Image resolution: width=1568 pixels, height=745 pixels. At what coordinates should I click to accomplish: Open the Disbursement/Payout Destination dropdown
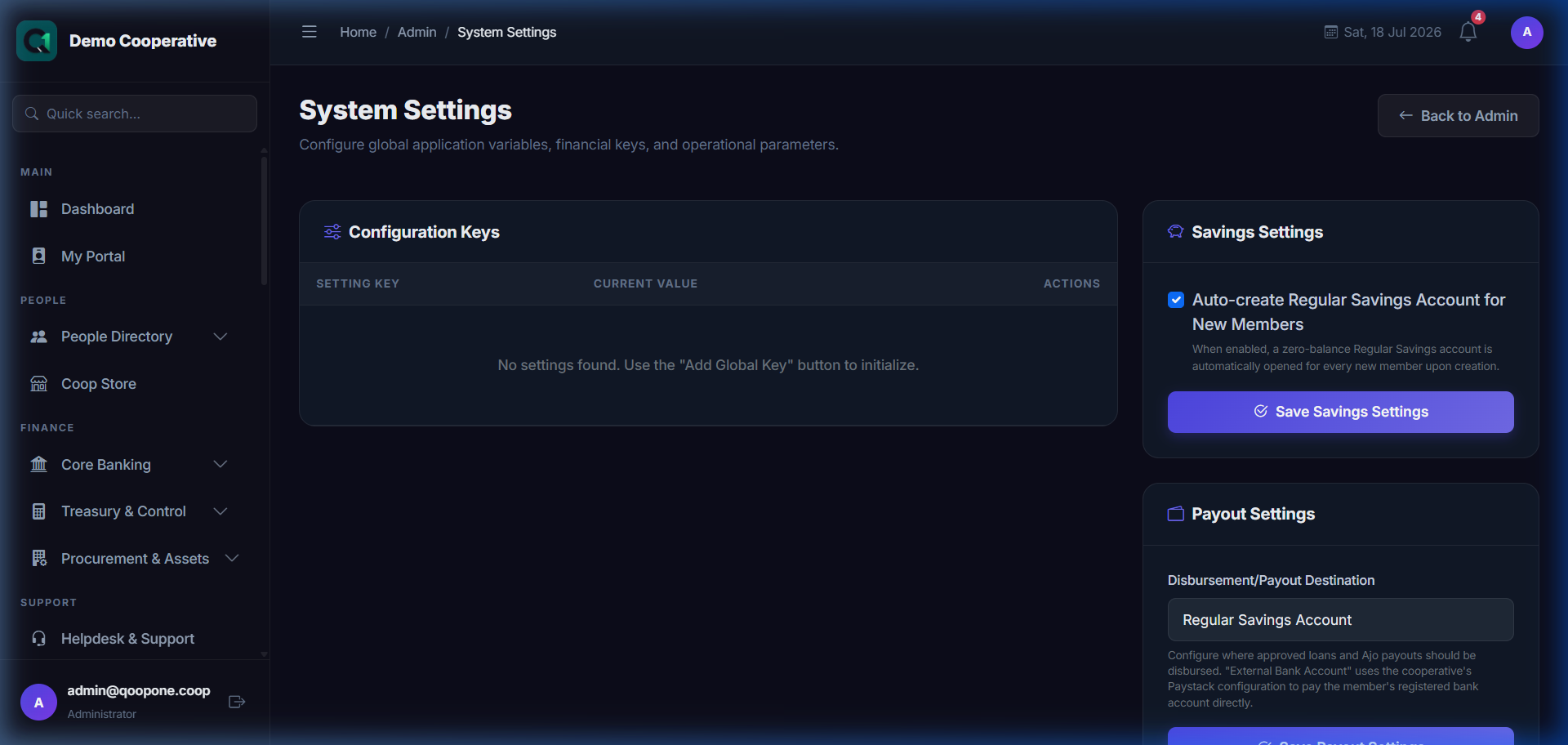1340,620
